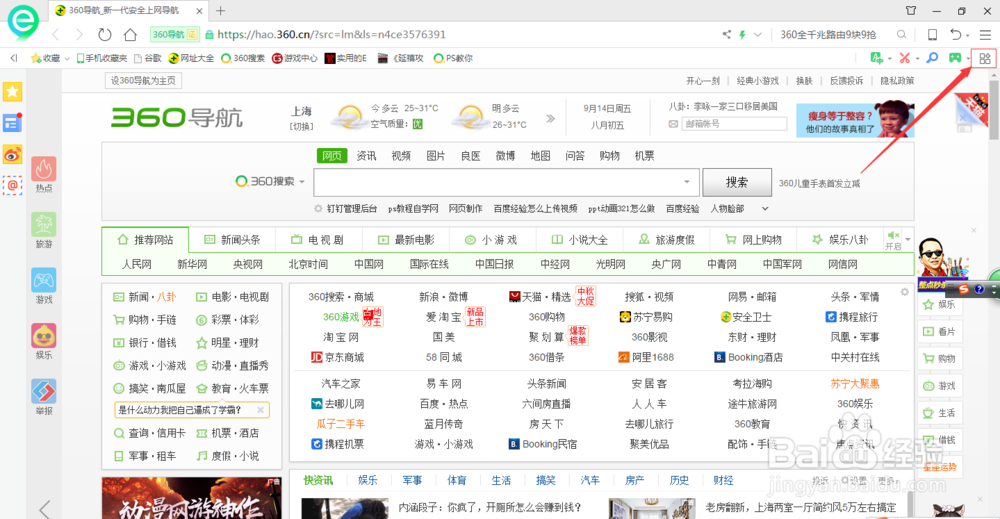1000x519 pixels.
Task: Collapse the bookmarks bar arrow icon
Action: tap(13, 58)
